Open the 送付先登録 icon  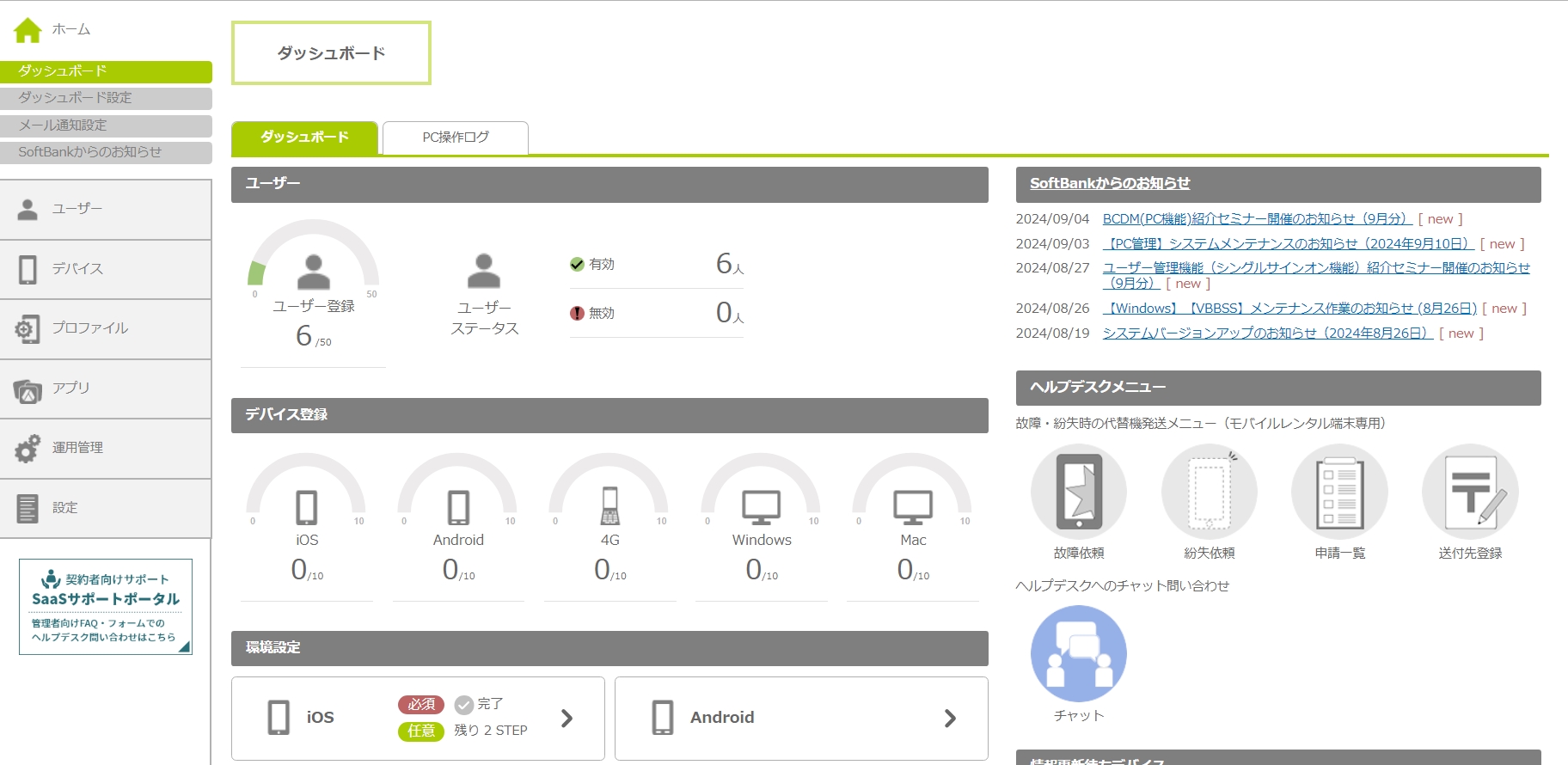pos(1470,492)
